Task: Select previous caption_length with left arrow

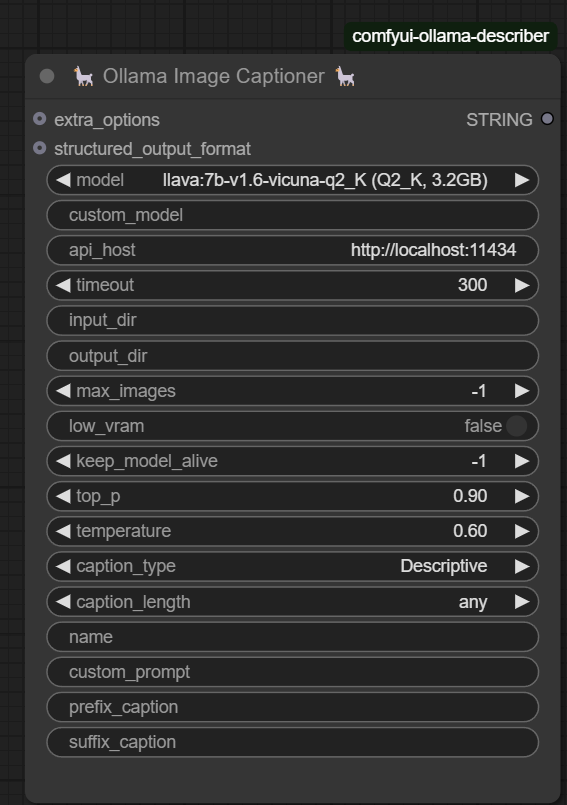Action: click(63, 601)
